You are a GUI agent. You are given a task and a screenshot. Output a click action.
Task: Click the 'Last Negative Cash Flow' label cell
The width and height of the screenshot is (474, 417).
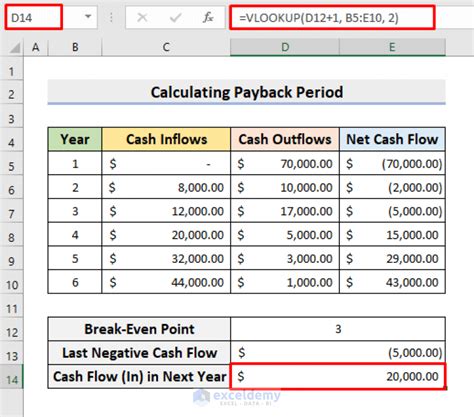139,353
